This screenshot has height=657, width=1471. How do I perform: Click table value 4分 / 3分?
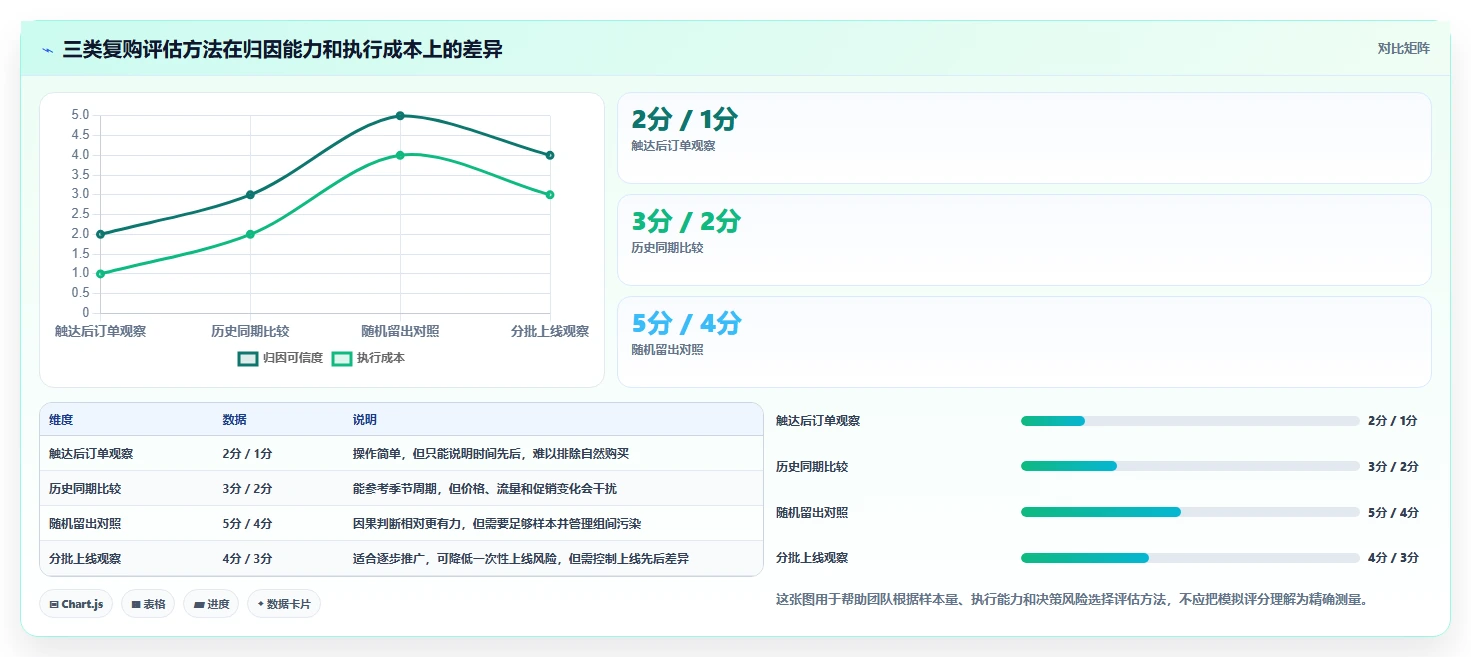click(247, 559)
